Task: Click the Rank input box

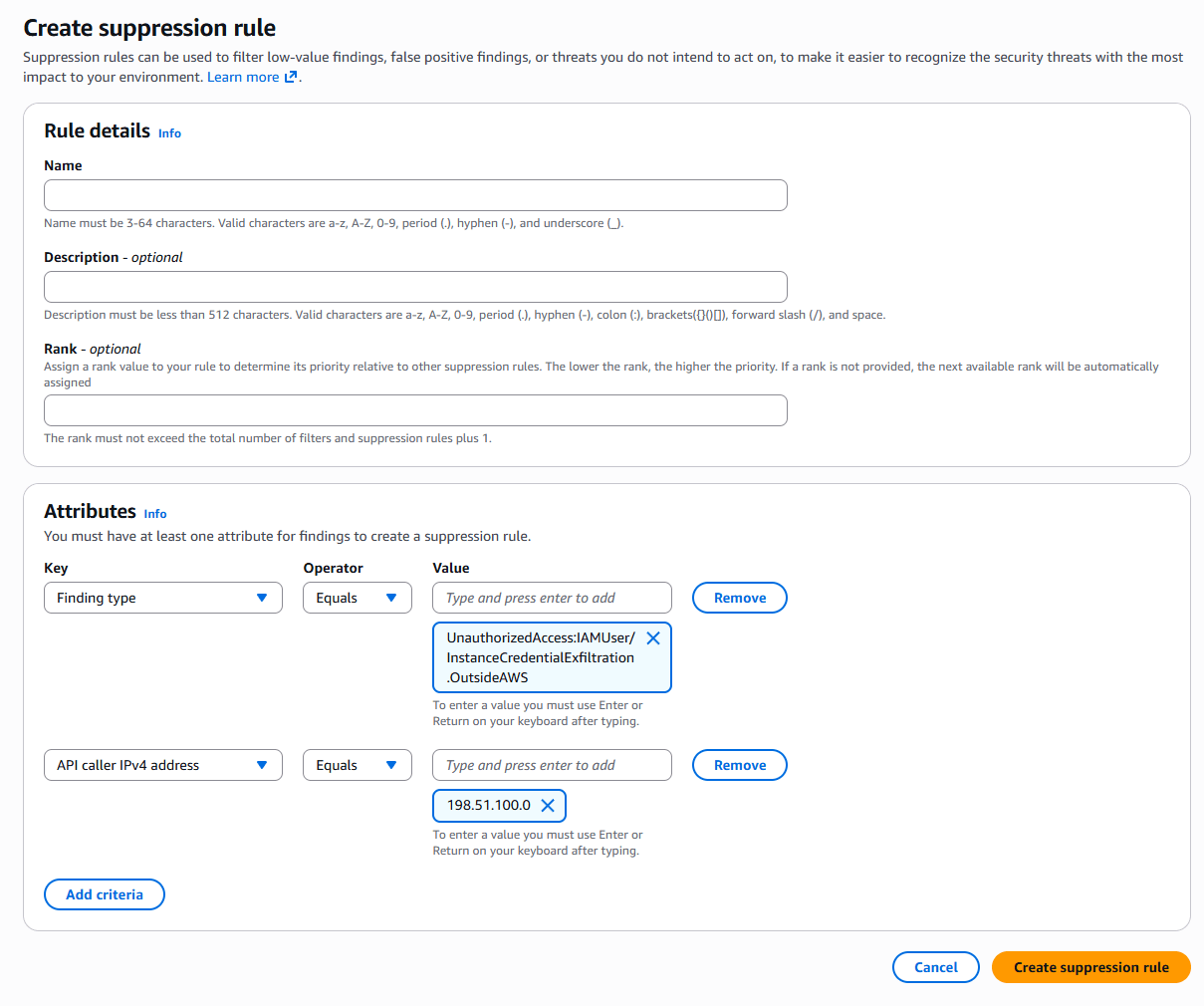Action: coord(415,410)
